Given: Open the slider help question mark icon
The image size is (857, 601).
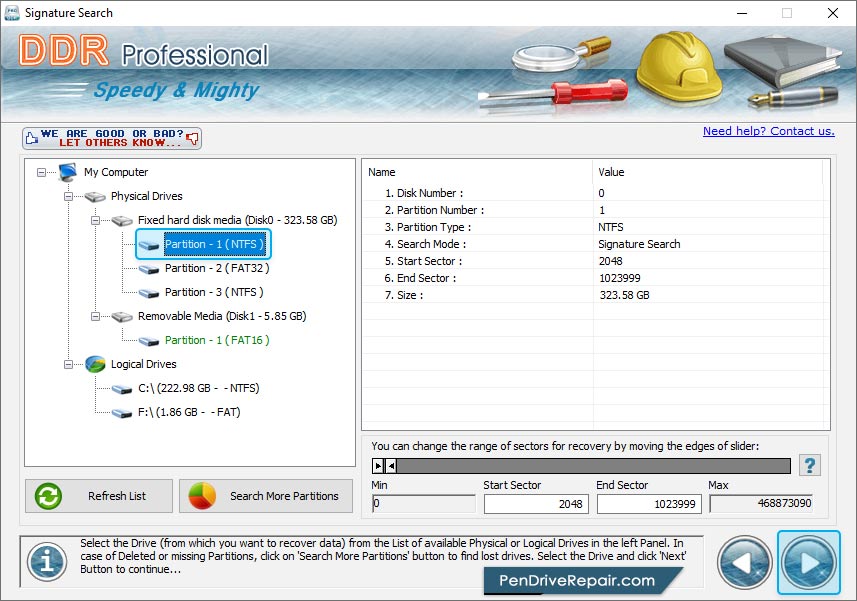Looking at the screenshot, I should point(809,466).
